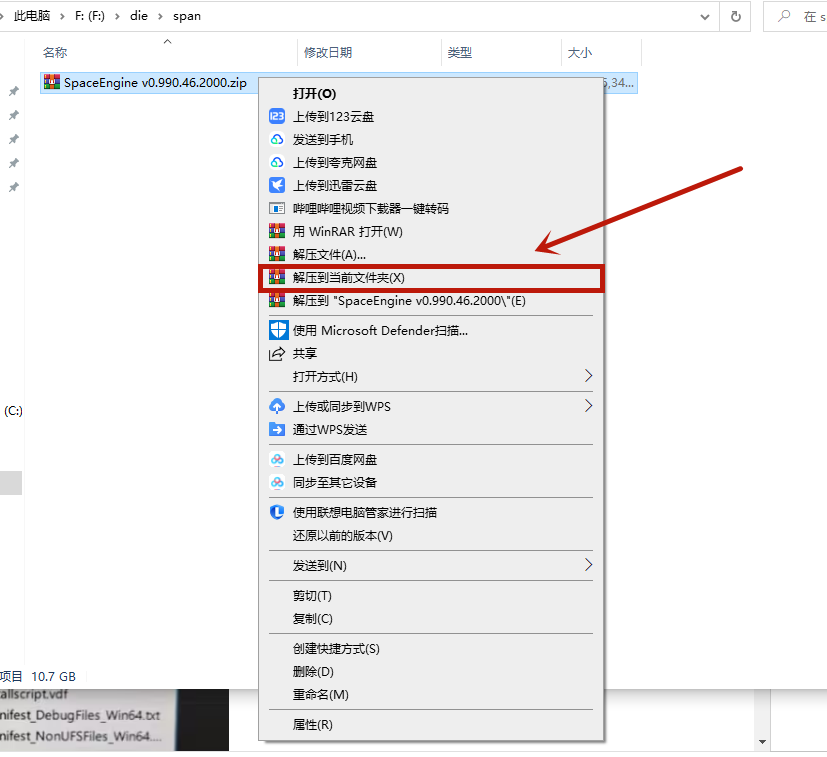827x757 pixels.
Task: Sort by 名称 column header
Action: pos(55,53)
